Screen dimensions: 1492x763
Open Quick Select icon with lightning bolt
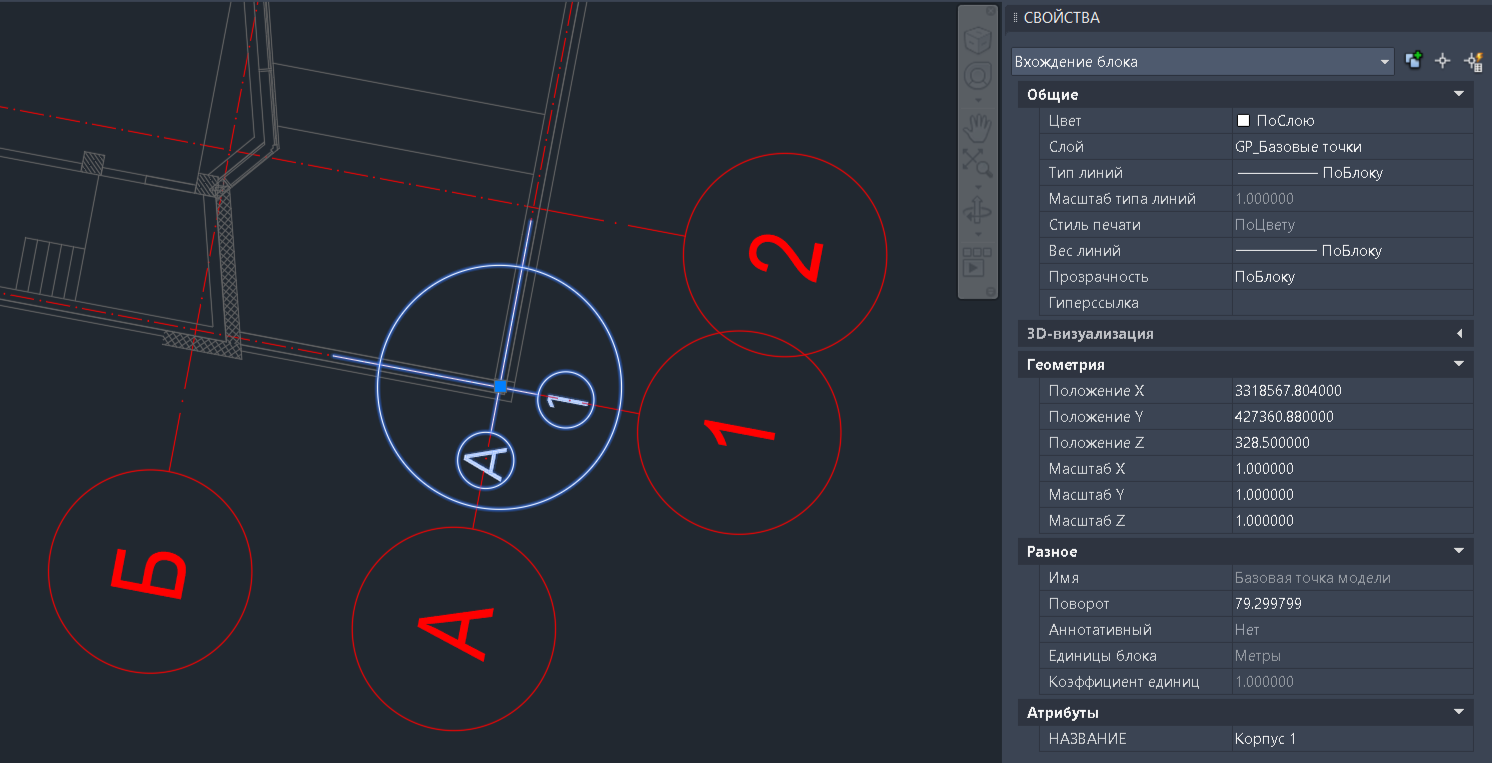coord(1472,61)
